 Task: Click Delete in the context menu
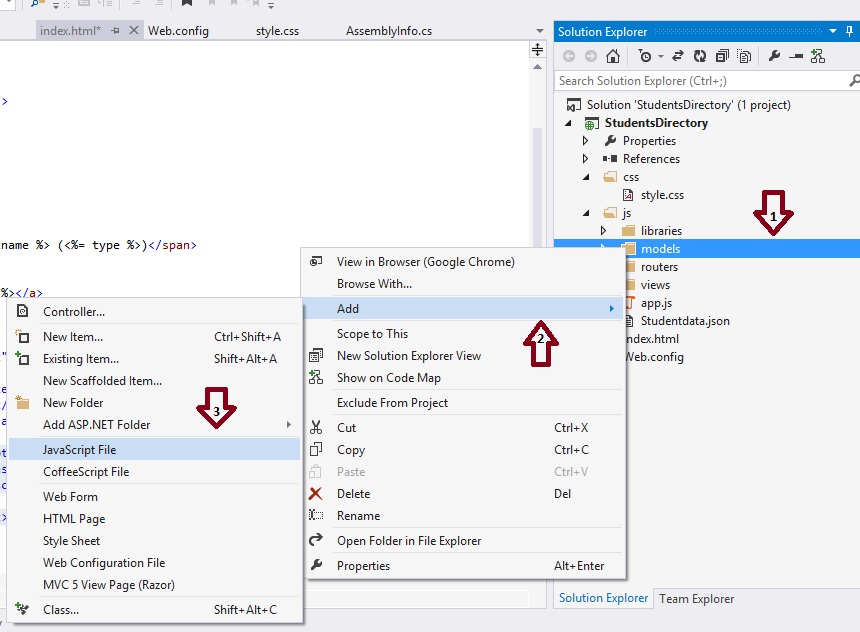click(x=464, y=494)
